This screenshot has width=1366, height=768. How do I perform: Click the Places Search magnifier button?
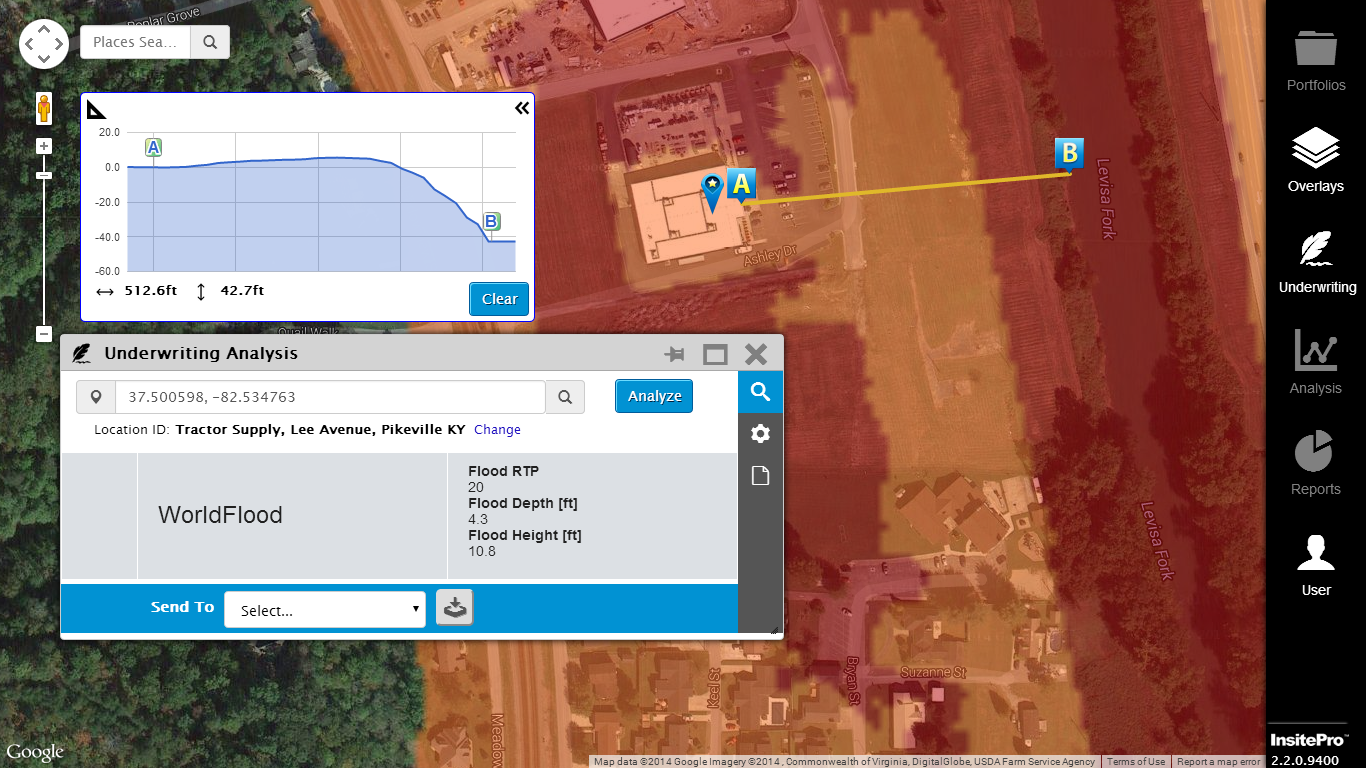click(210, 42)
